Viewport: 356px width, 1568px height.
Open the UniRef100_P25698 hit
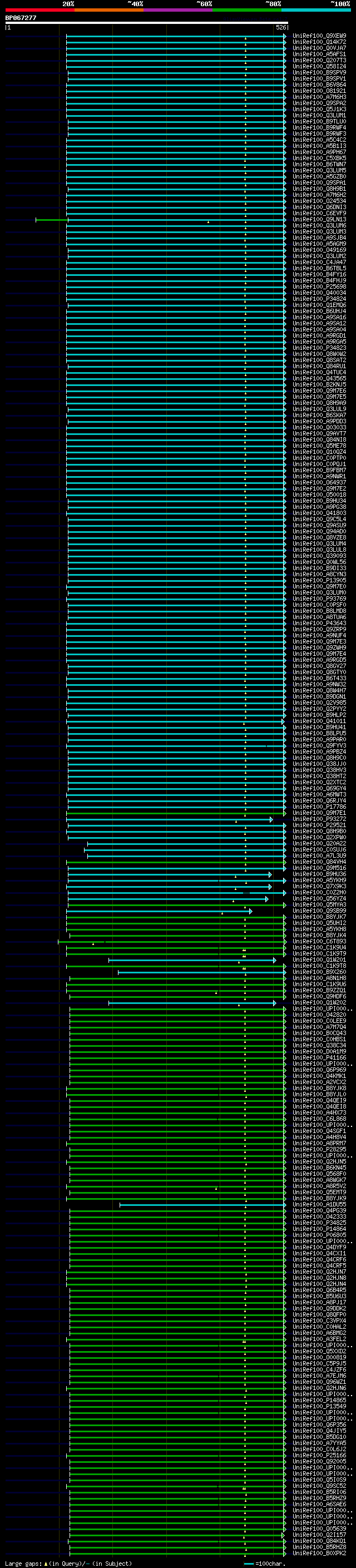319,286
